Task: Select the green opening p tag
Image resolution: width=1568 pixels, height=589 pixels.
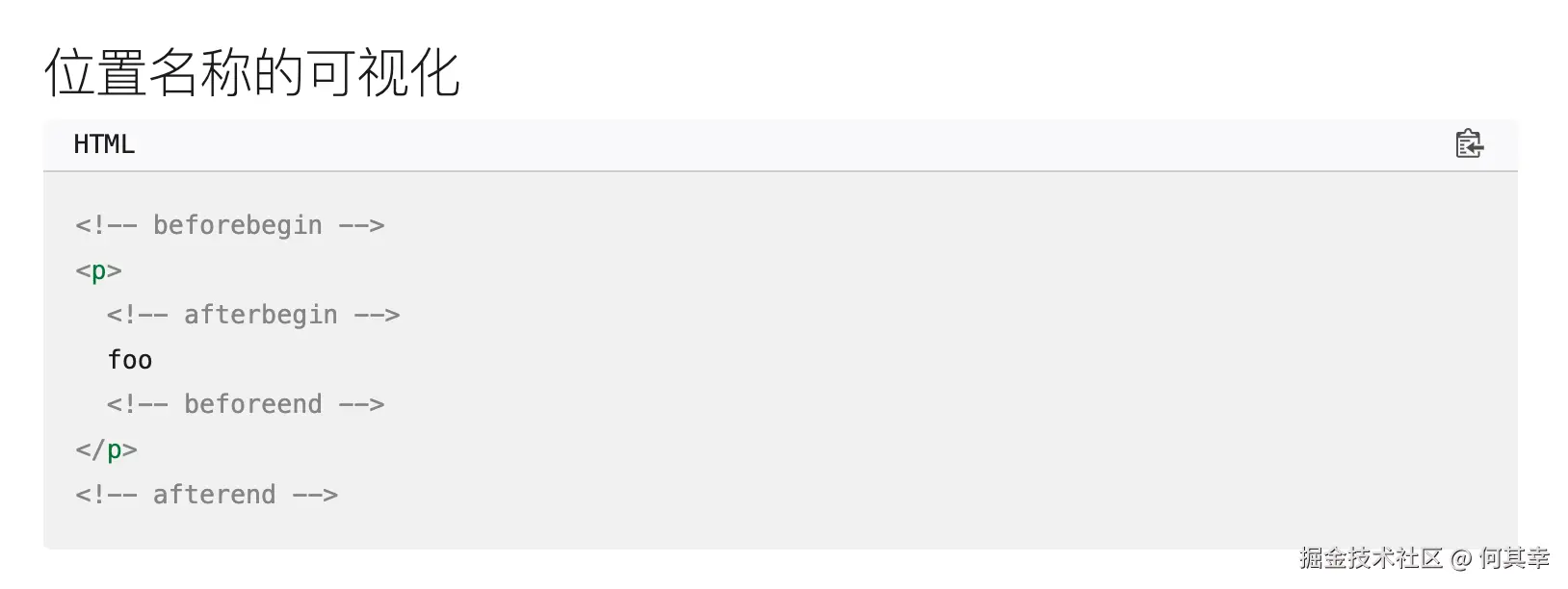Action: [98, 270]
